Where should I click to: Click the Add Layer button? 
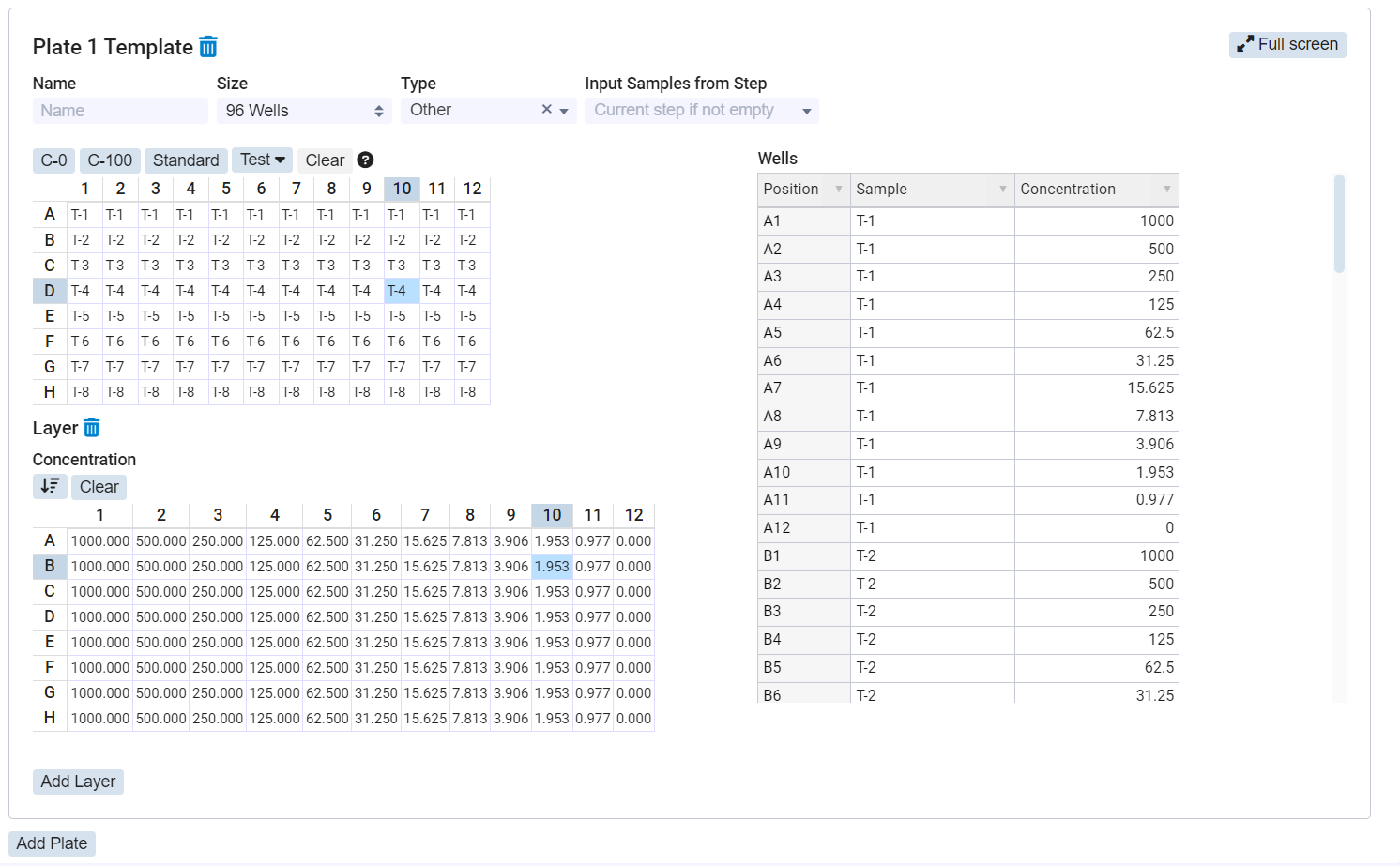pos(78,782)
